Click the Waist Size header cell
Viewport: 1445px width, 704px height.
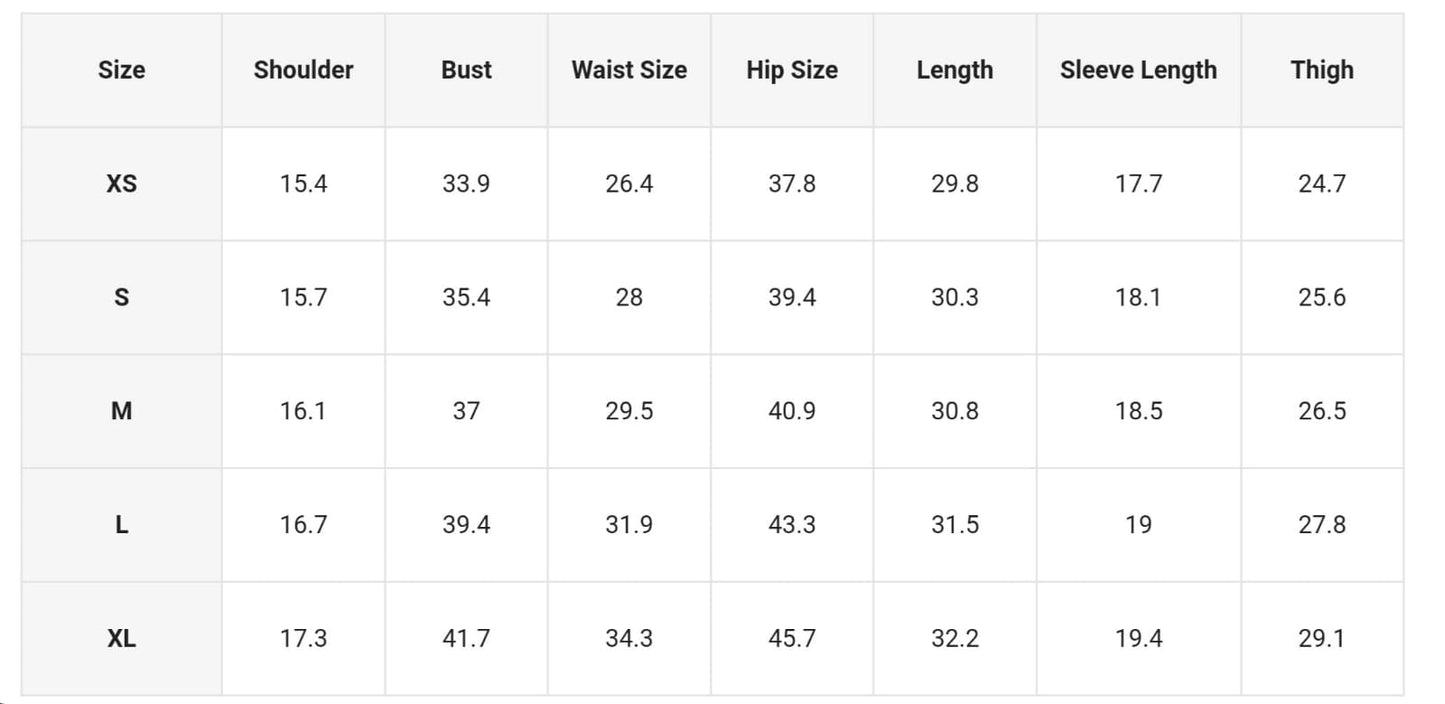point(629,70)
